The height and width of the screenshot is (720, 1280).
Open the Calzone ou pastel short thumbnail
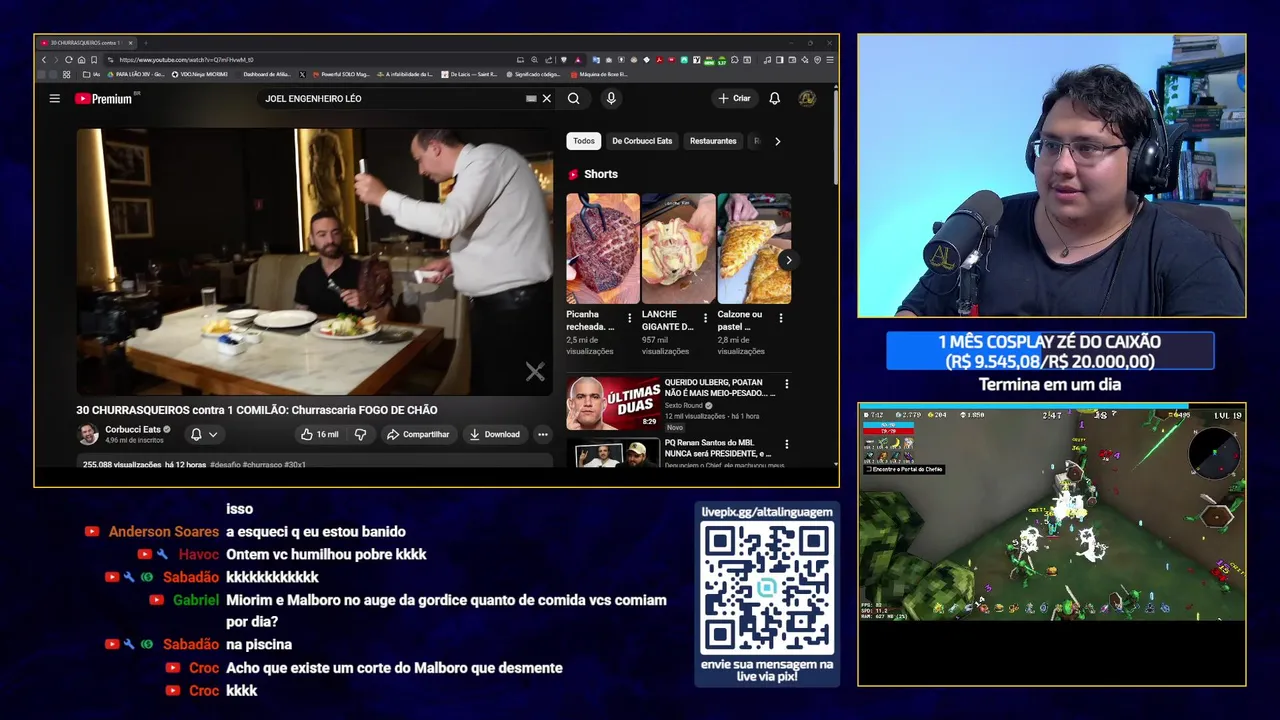754,248
